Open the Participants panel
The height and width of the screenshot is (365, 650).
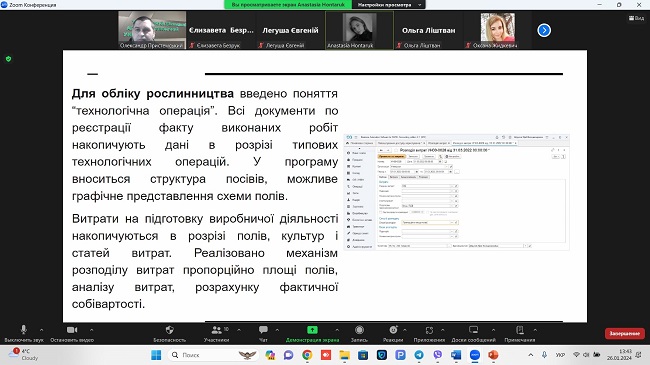point(216,333)
